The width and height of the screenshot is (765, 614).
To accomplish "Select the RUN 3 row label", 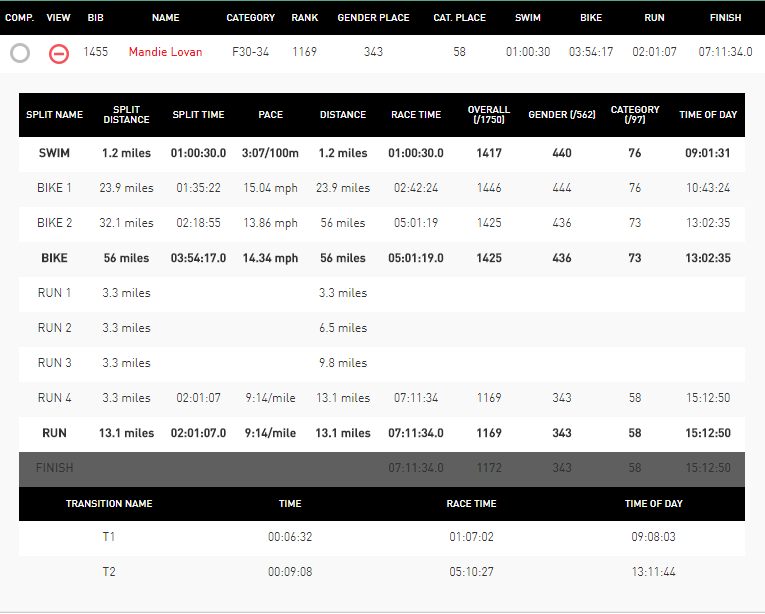I will pyautogui.click(x=54, y=363).
